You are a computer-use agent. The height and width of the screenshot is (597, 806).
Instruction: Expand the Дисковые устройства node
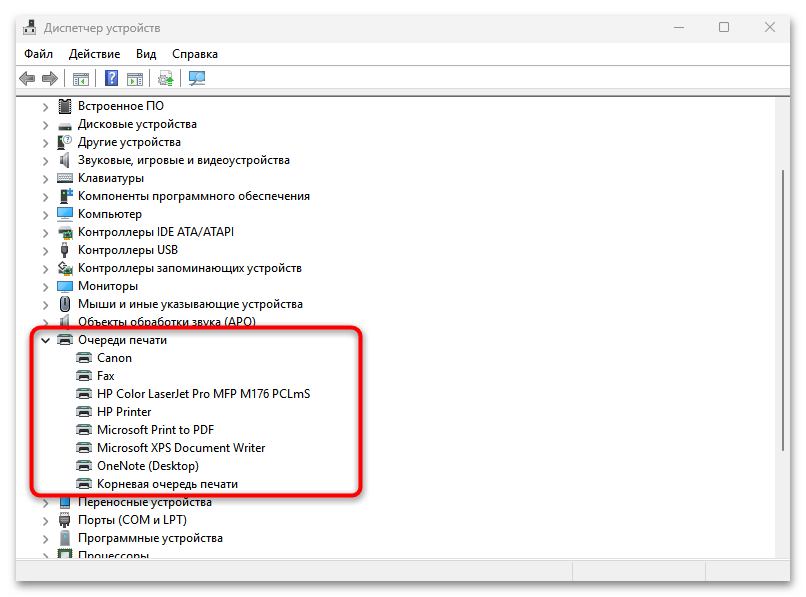(x=45, y=125)
